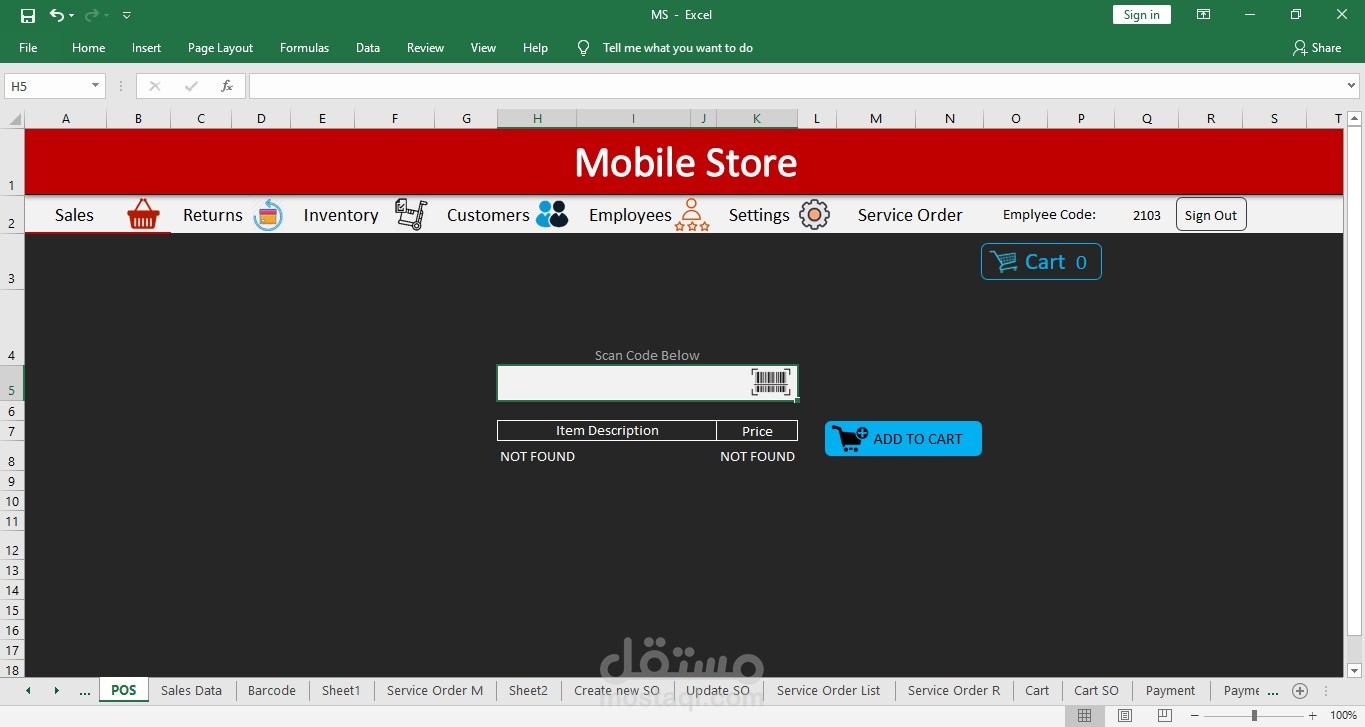Click the Inventory cart icon
The image size is (1365, 727).
(411, 213)
